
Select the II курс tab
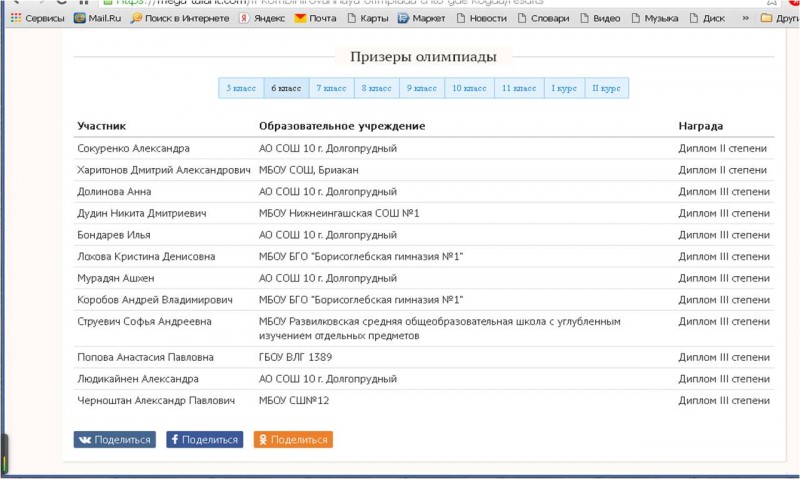(x=606, y=88)
